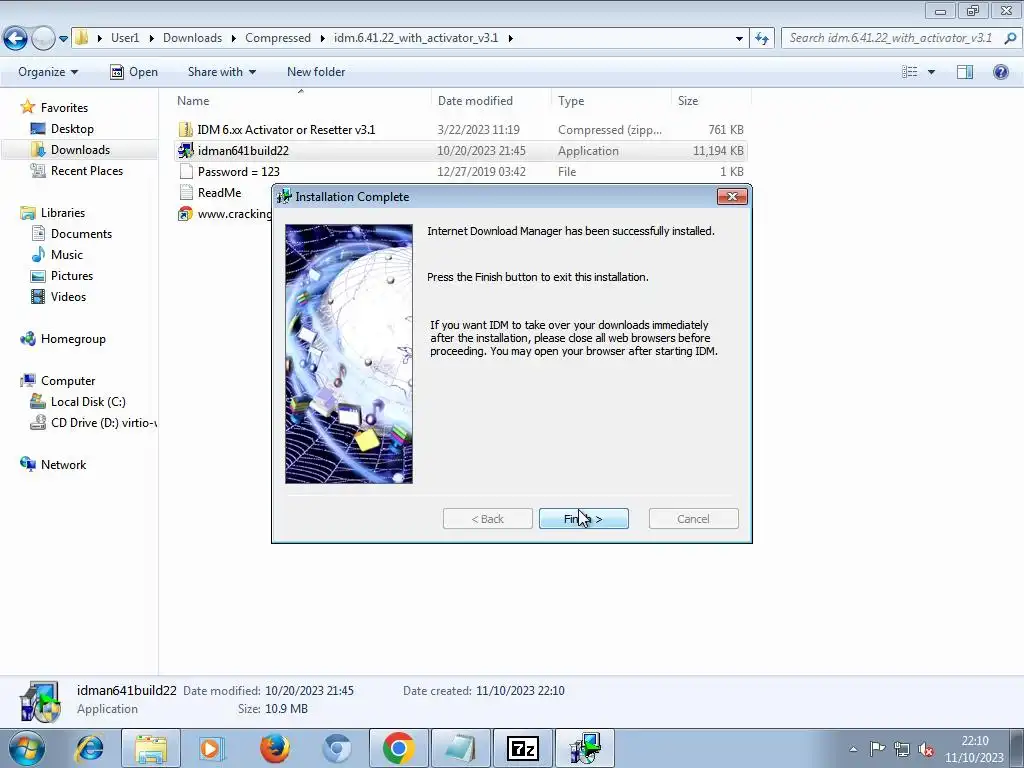Open 7-Zip from the taskbar
1024x768 pixels.
click(523, 748)
